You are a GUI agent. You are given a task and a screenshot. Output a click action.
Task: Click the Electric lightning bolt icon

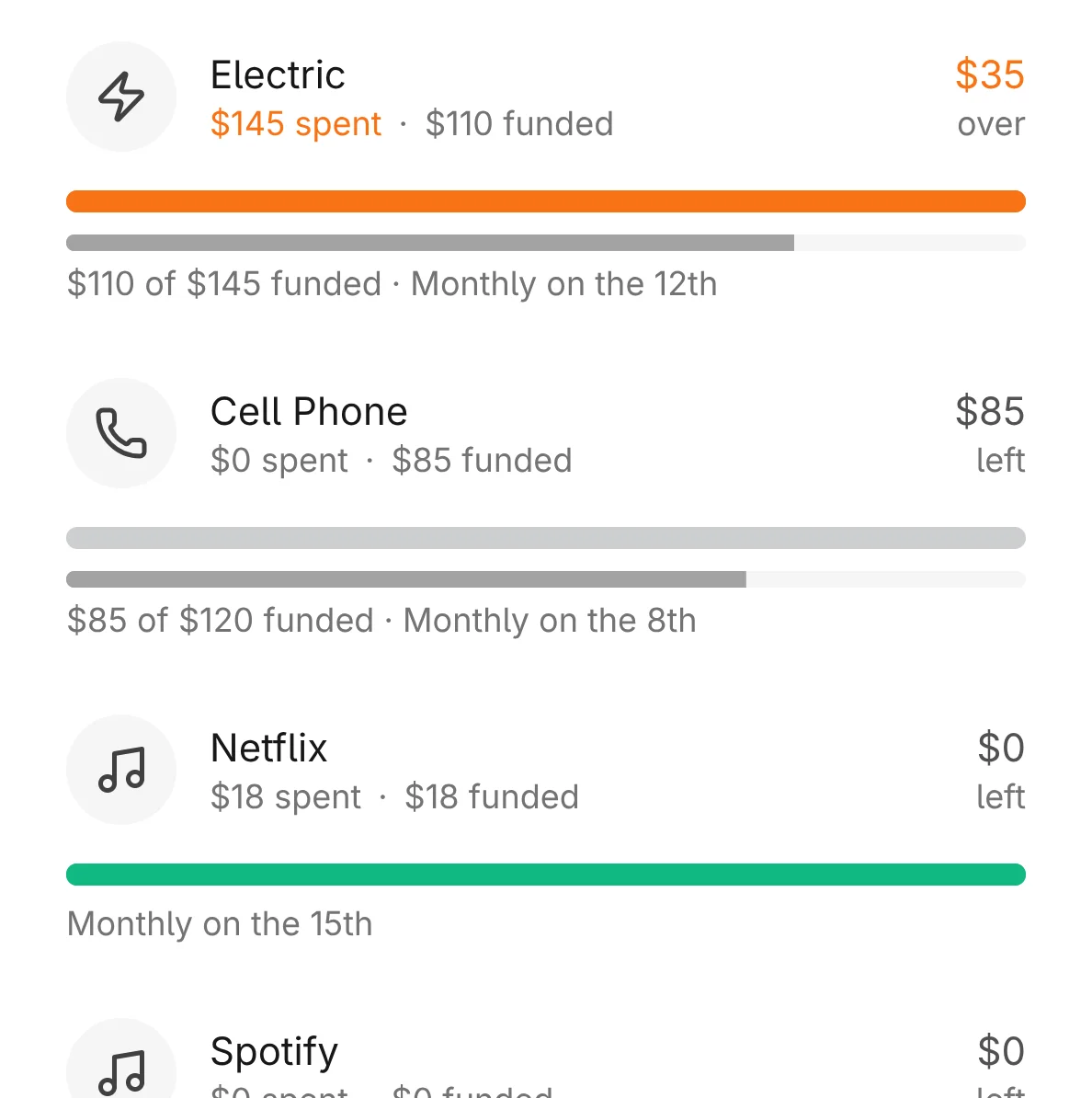point(121,97)
